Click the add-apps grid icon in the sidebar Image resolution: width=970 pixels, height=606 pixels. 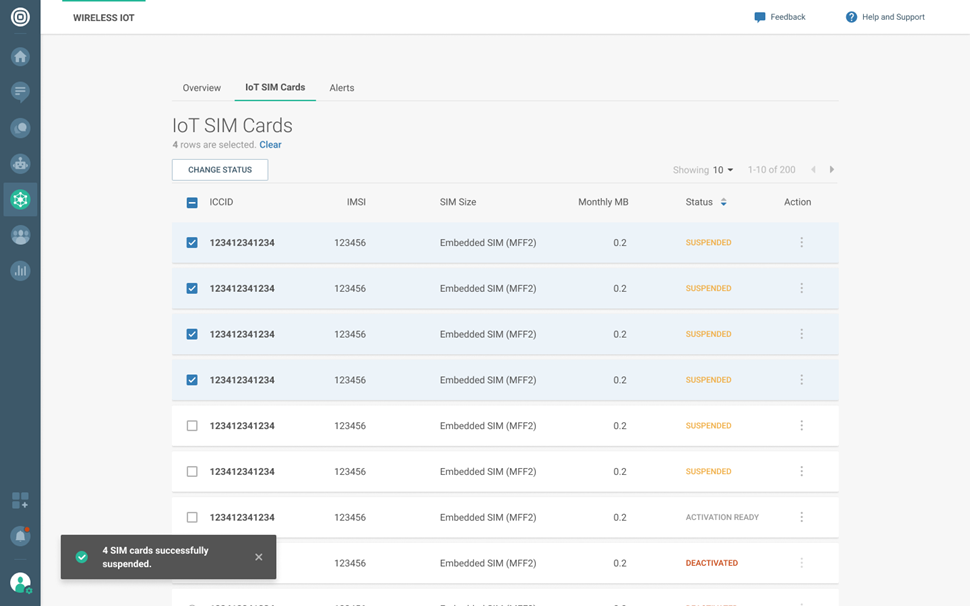pyautogui.click(x=20, y=500)
